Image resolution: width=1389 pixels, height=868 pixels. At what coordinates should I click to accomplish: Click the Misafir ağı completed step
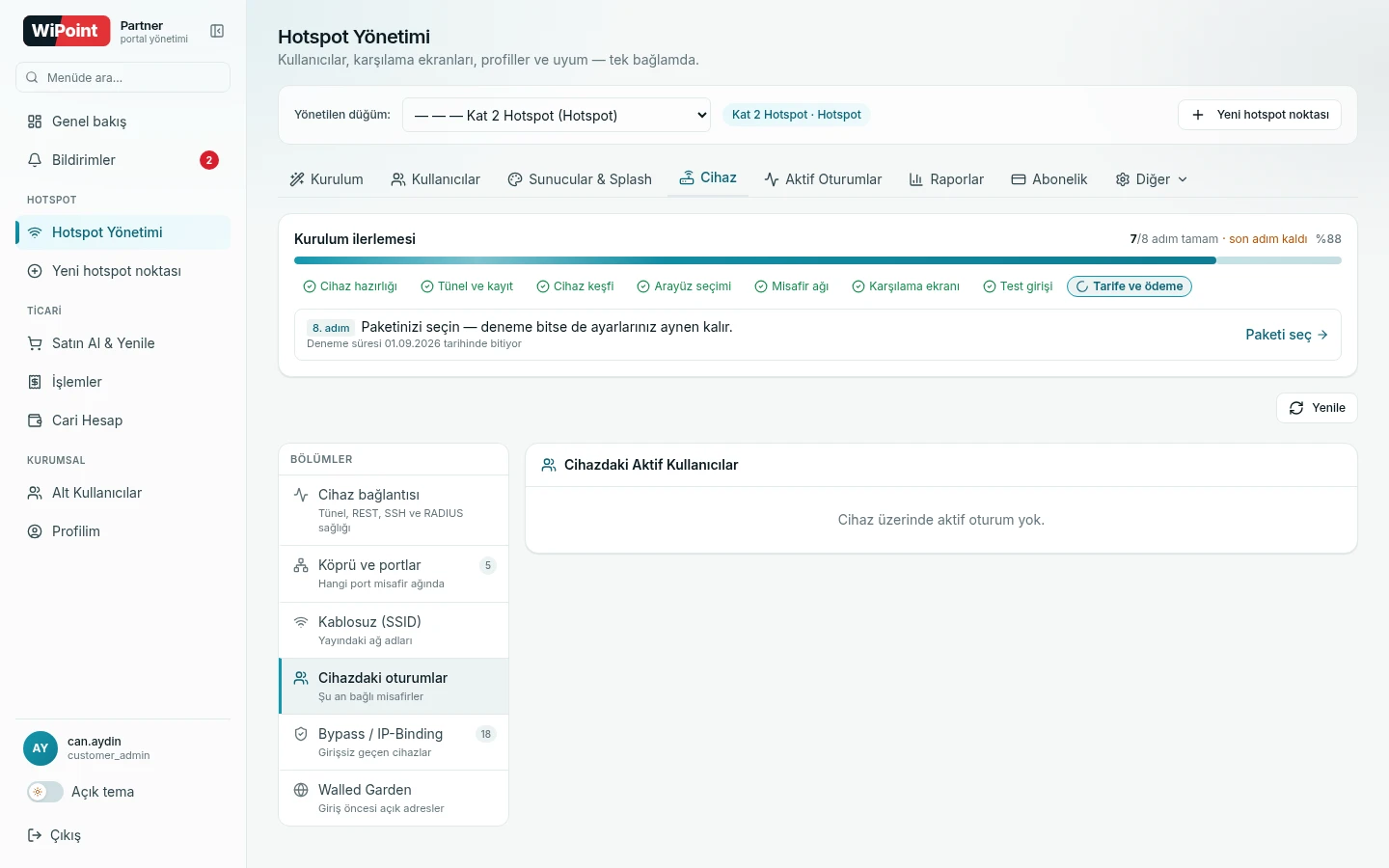pos(792,286)
